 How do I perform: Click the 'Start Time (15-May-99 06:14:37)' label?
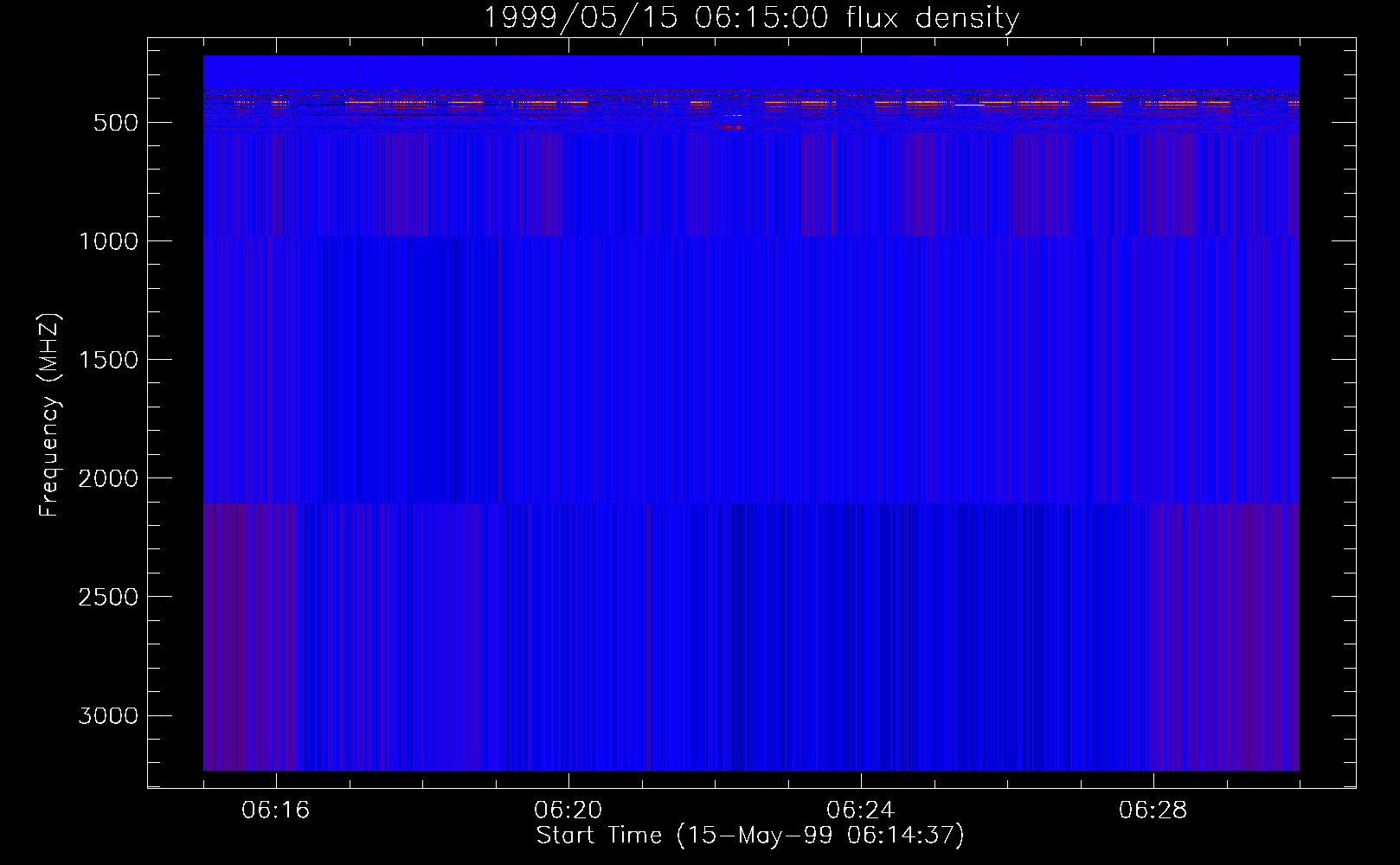coord(750,836)
